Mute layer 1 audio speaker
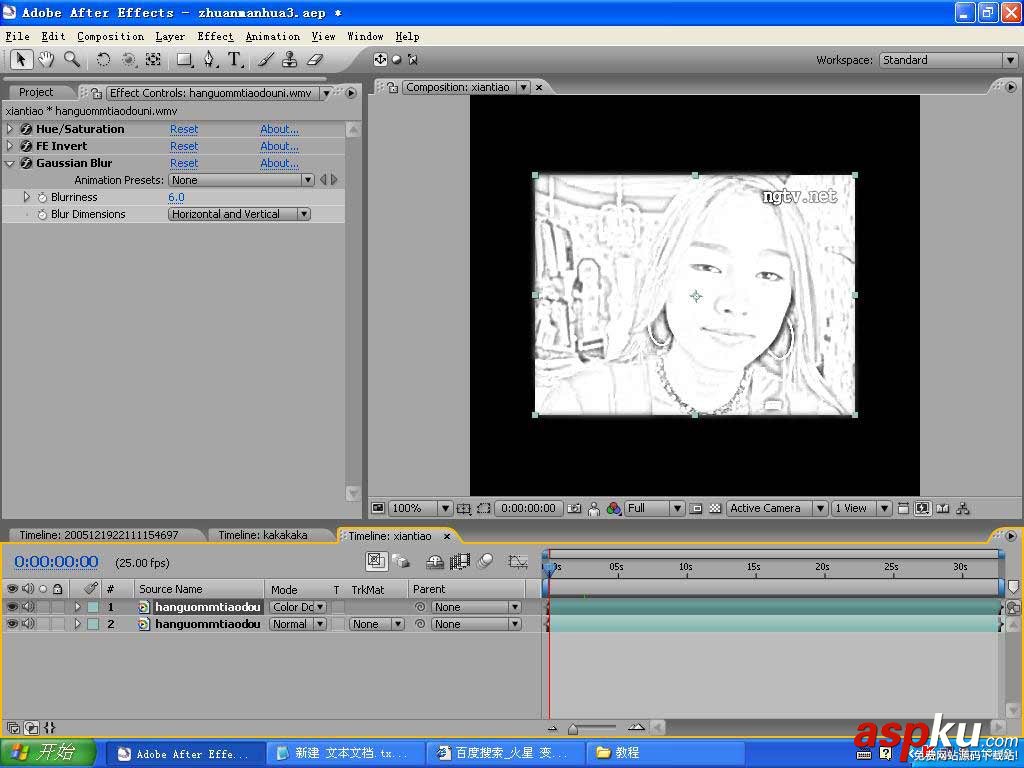The width and height of the screenshot is (1024, 768). click(x=27, y=607)
